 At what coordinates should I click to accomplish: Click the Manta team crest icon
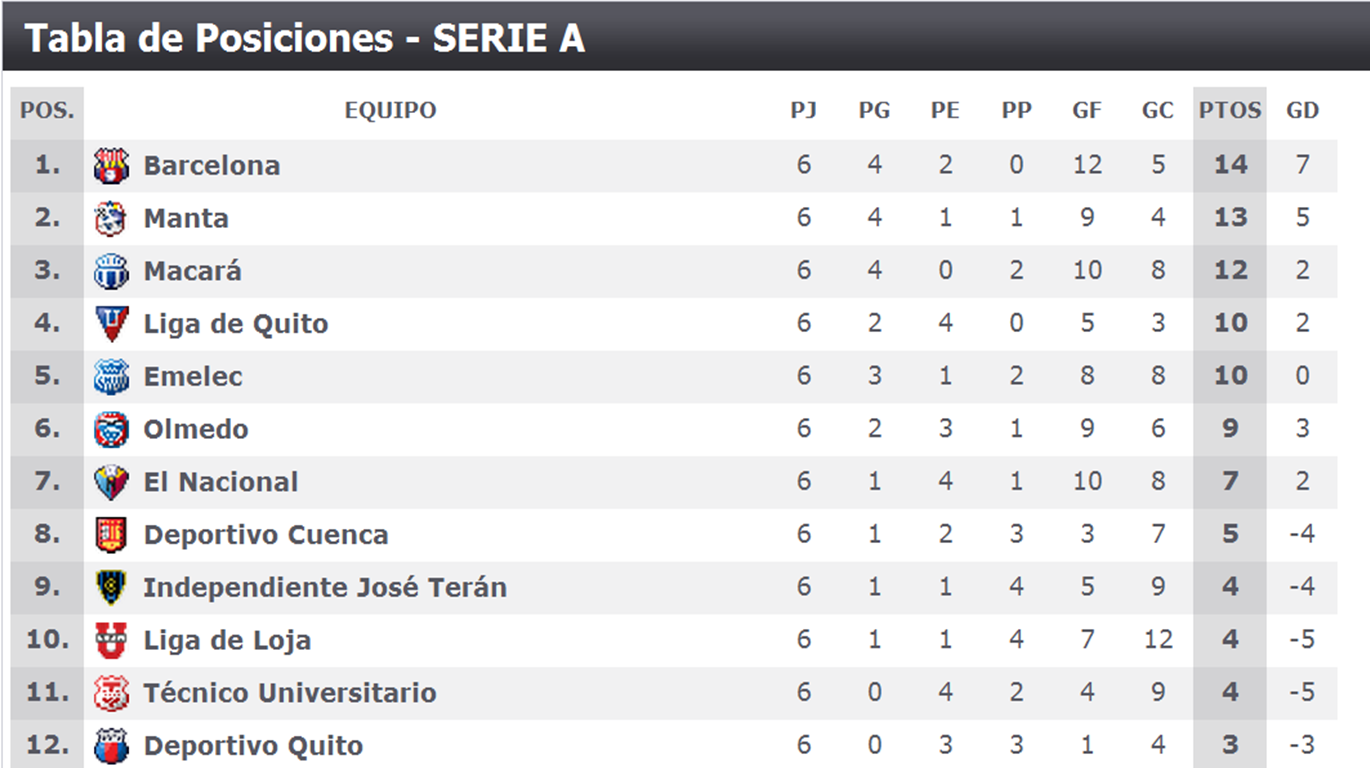(111, 219)
